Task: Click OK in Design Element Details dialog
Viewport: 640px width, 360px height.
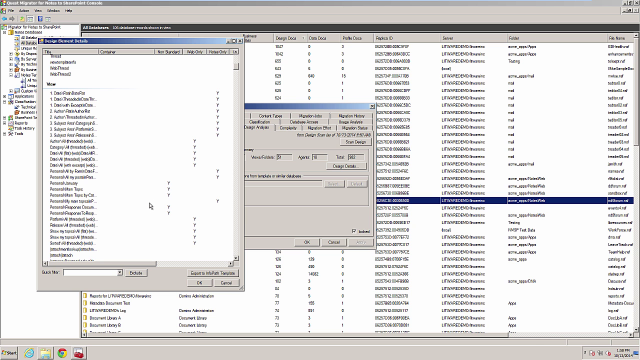Action: (200, 282)
